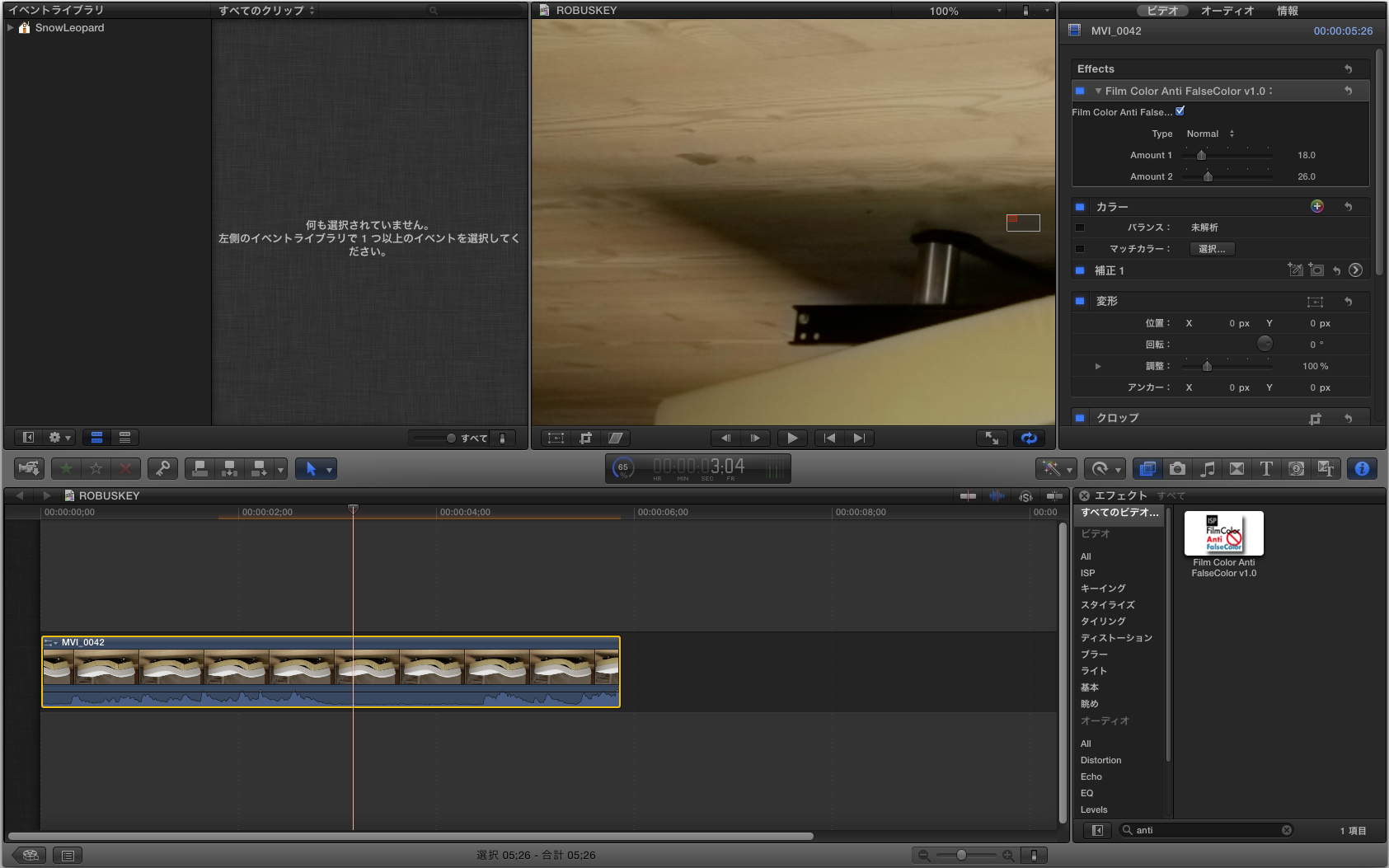
Task: Enable the Match Color checkbox
Action: (x=1080, y=249)
